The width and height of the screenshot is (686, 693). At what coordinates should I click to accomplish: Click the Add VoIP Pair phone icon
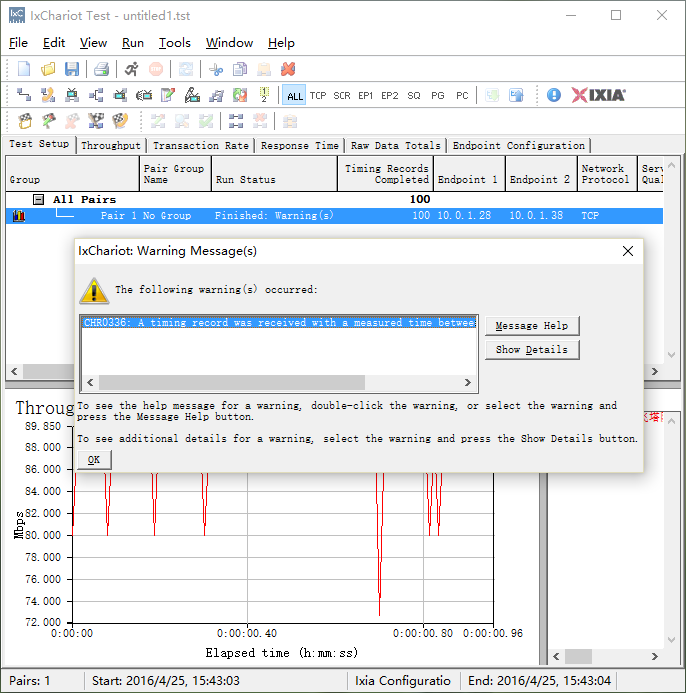48,95
